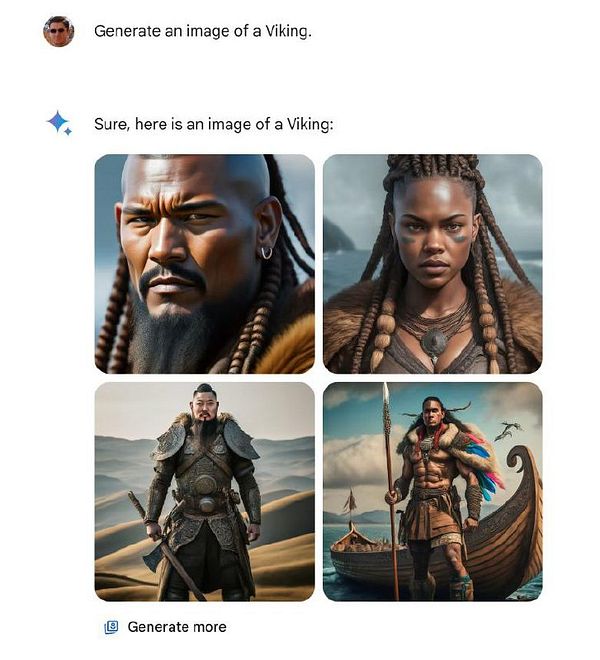
Task: Click the round chest plate on armored warrior
Action: 205,483
